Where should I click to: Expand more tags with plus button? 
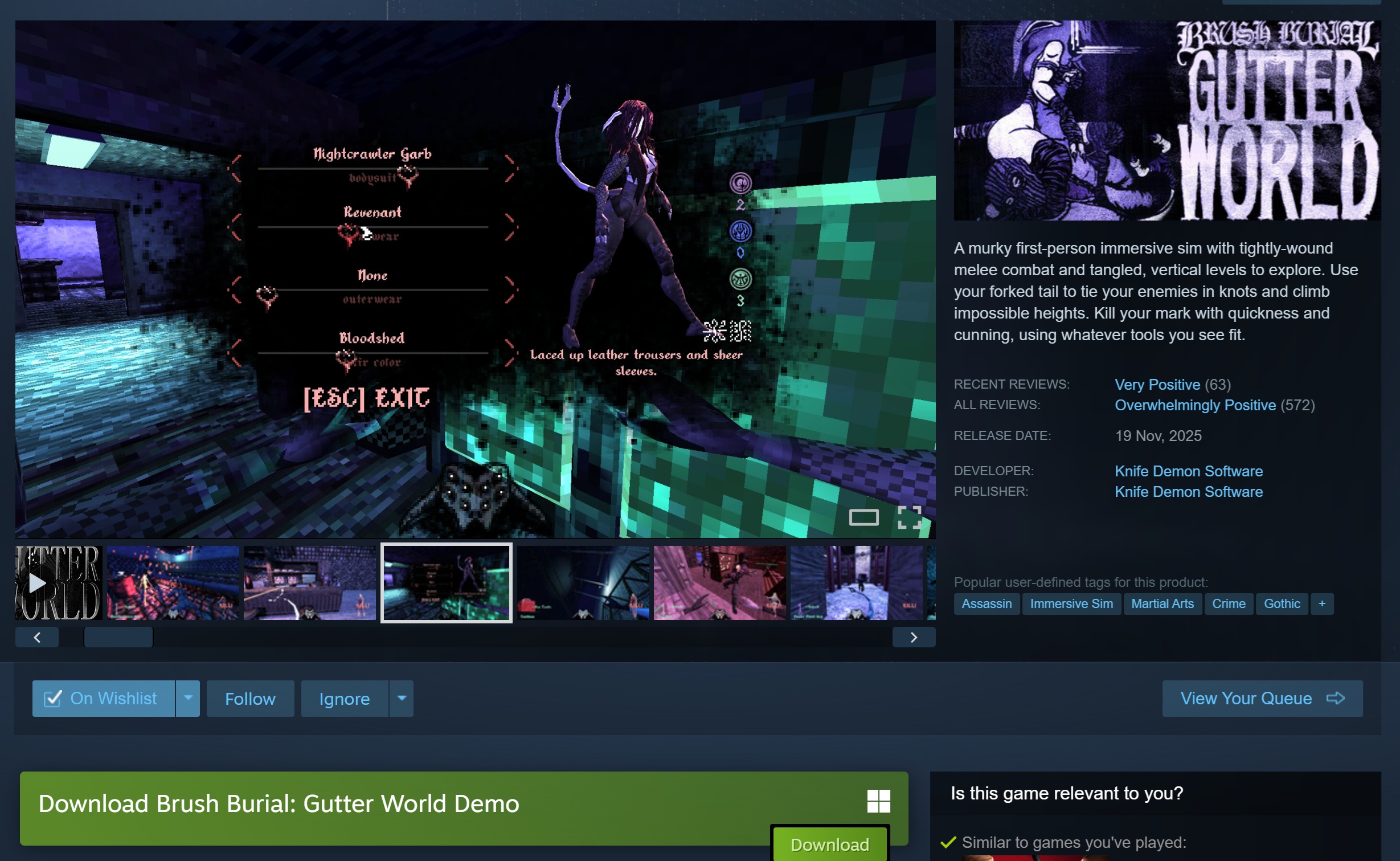coord(1321,603)
